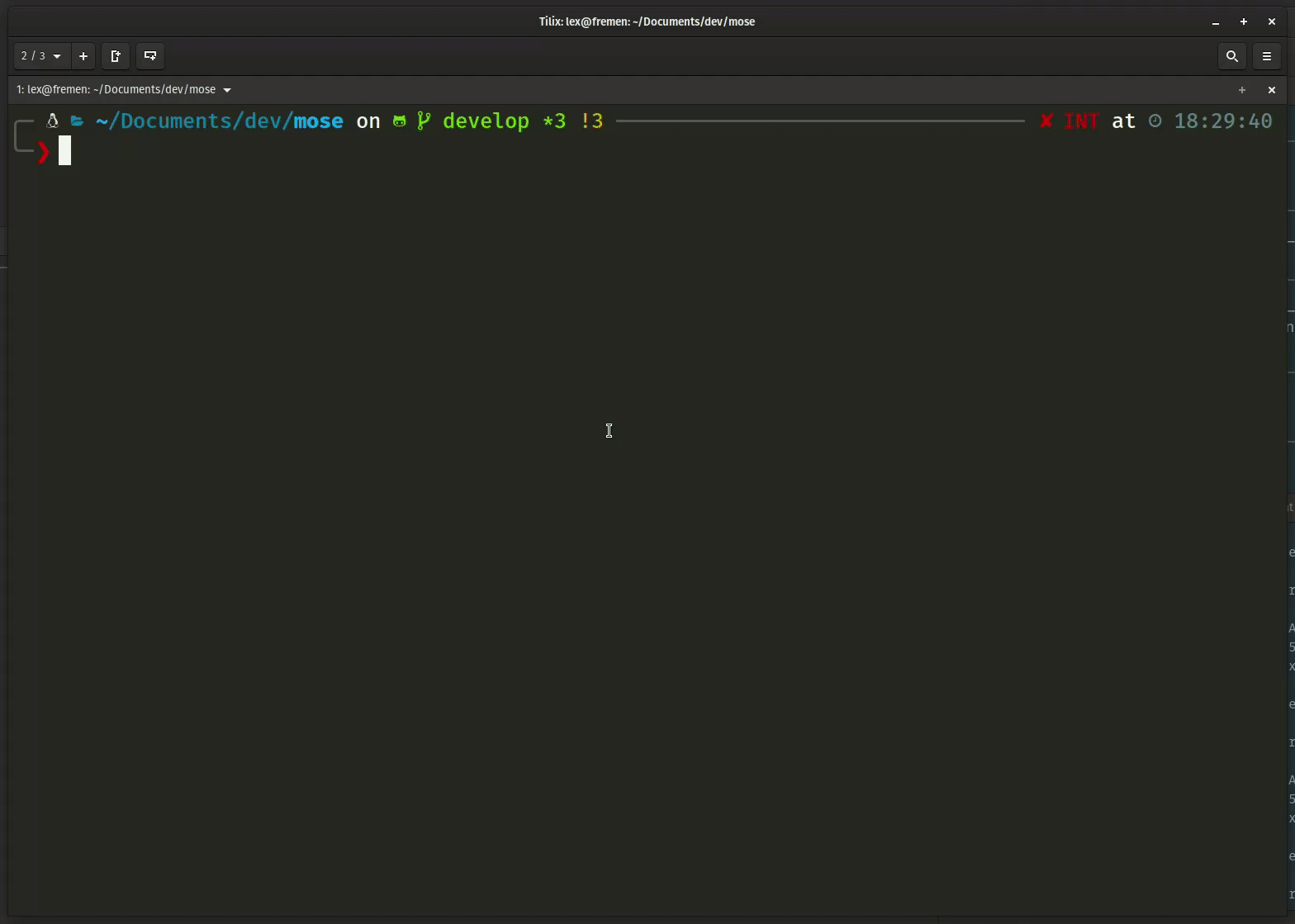
Task: Click the git status indicator !3
Action: tap(592, 121)
